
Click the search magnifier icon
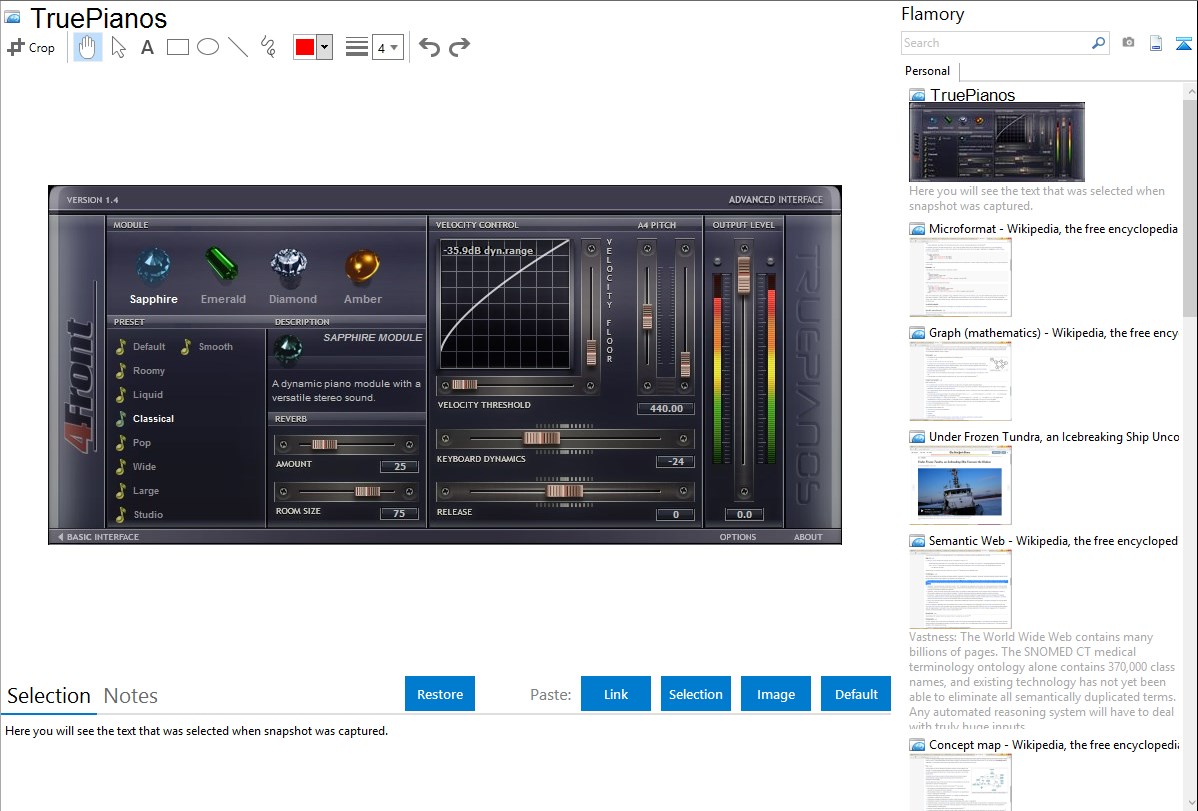(1098, 43)
